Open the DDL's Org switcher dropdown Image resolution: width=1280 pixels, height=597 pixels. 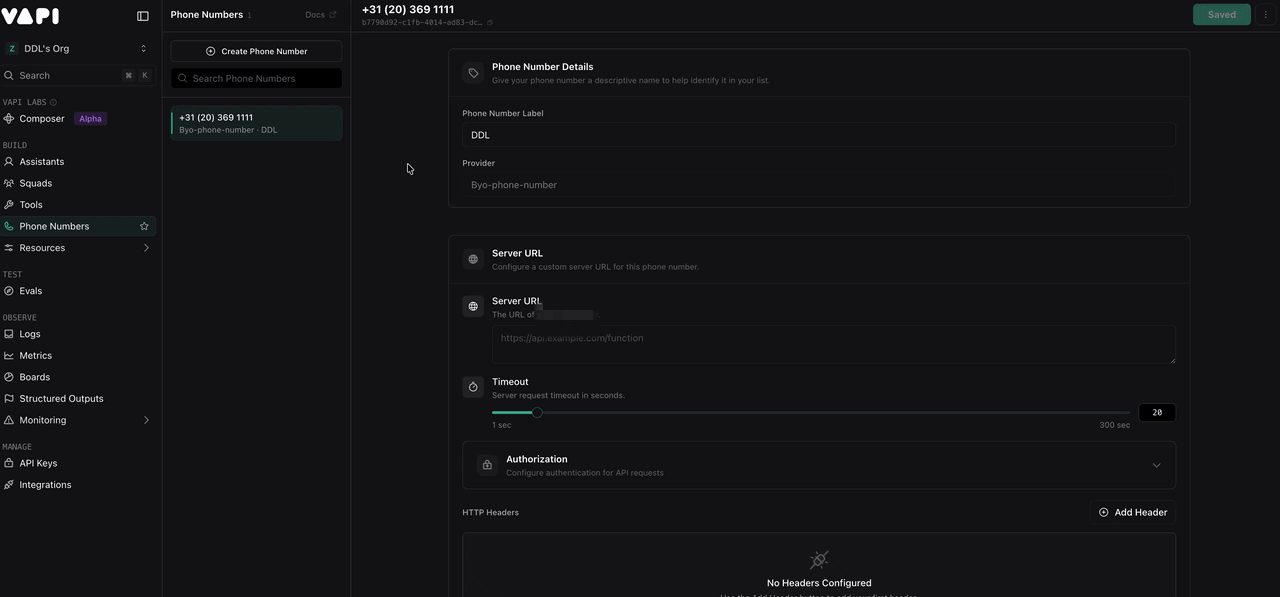78,48
